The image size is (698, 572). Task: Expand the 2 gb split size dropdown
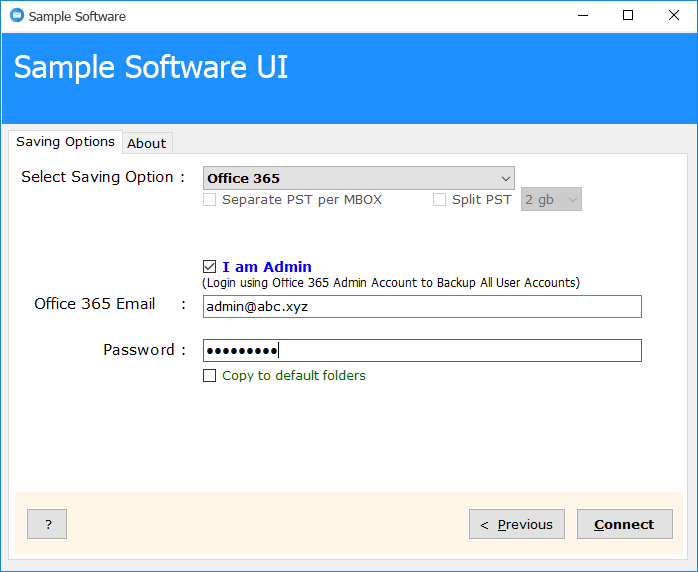[x=551, y=199]
